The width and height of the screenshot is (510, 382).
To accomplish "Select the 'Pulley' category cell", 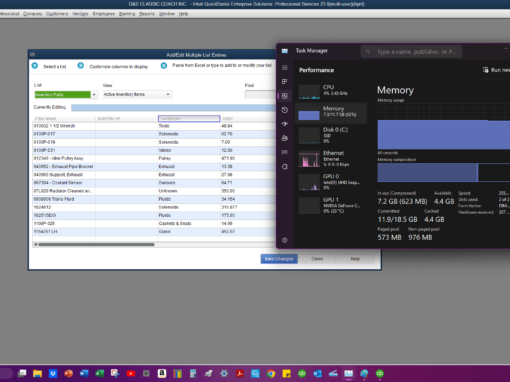I will (189, 158).
